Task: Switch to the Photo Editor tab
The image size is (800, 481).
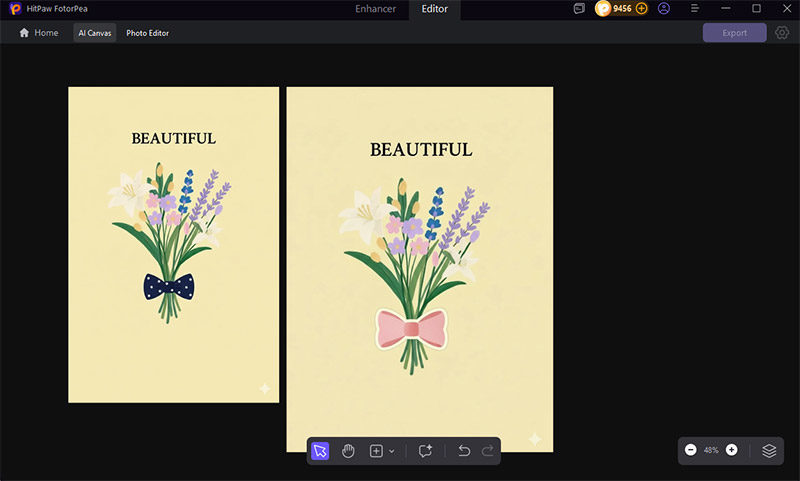Action: (x=147, y=33)
